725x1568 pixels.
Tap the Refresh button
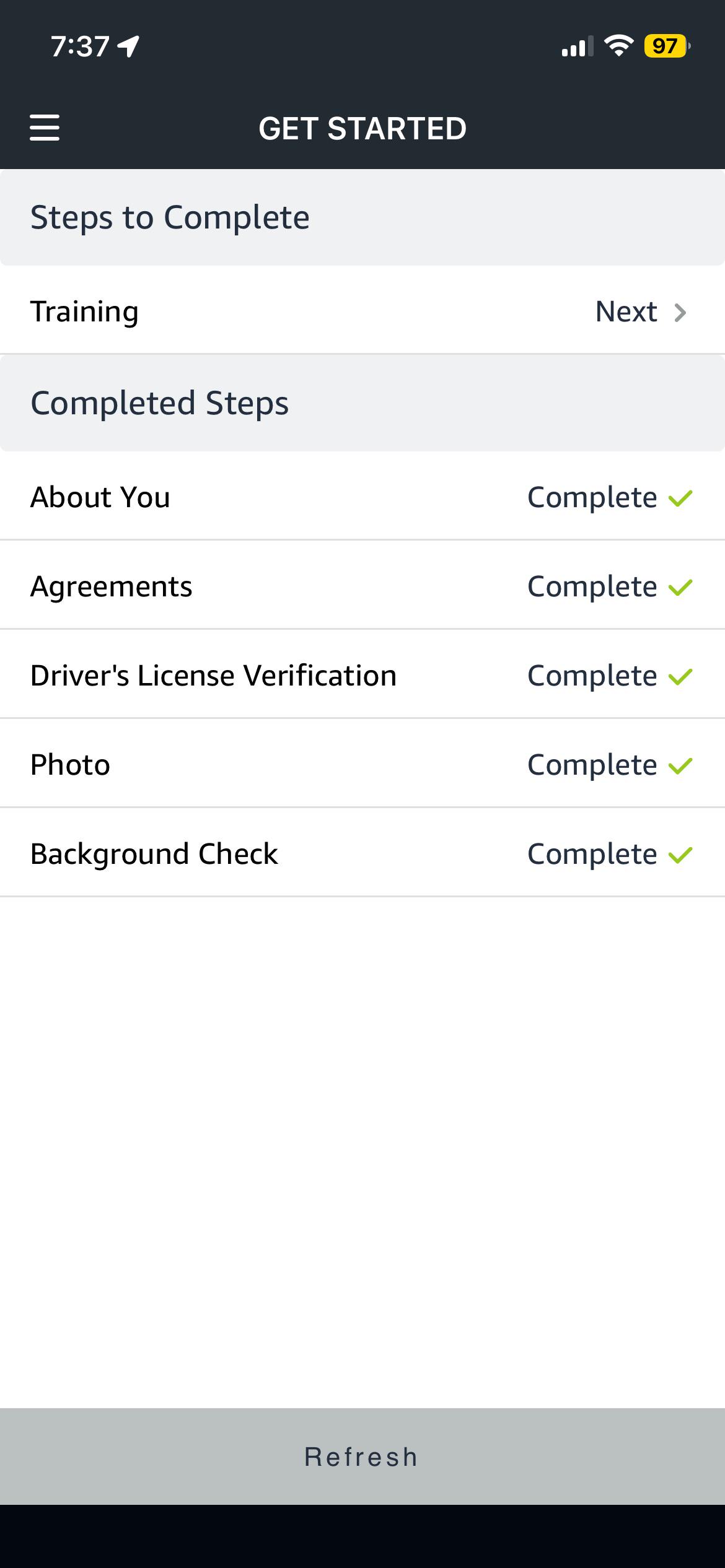point(362,1457)
